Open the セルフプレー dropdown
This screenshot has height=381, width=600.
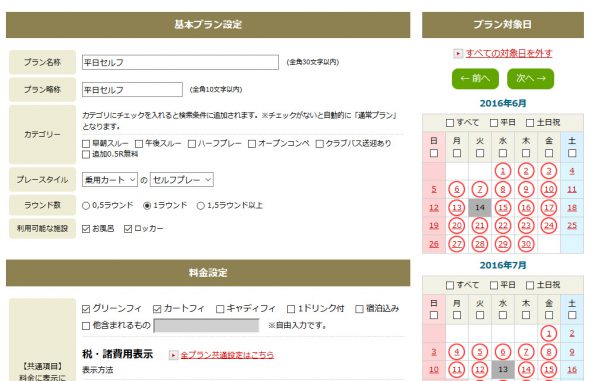pyautogui.click(x=182, y=179)
